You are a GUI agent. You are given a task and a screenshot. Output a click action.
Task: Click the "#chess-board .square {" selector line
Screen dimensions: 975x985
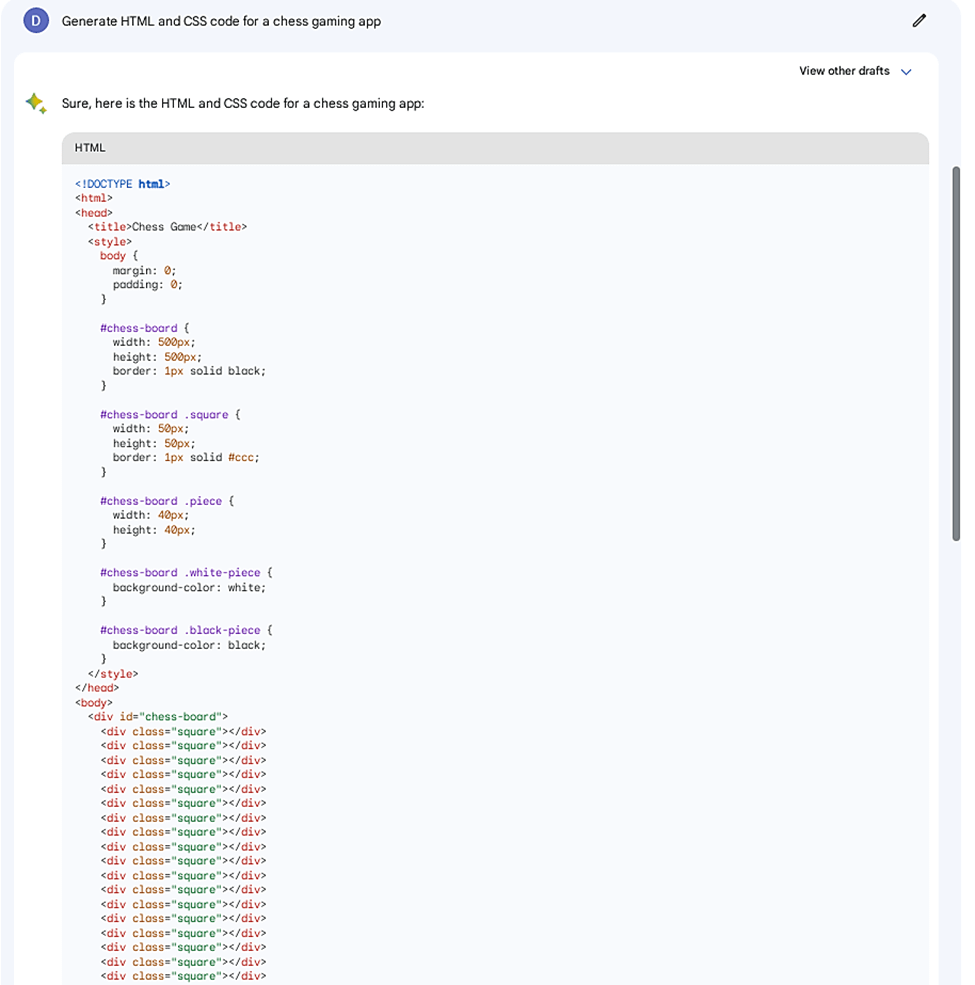pos(170,415)
